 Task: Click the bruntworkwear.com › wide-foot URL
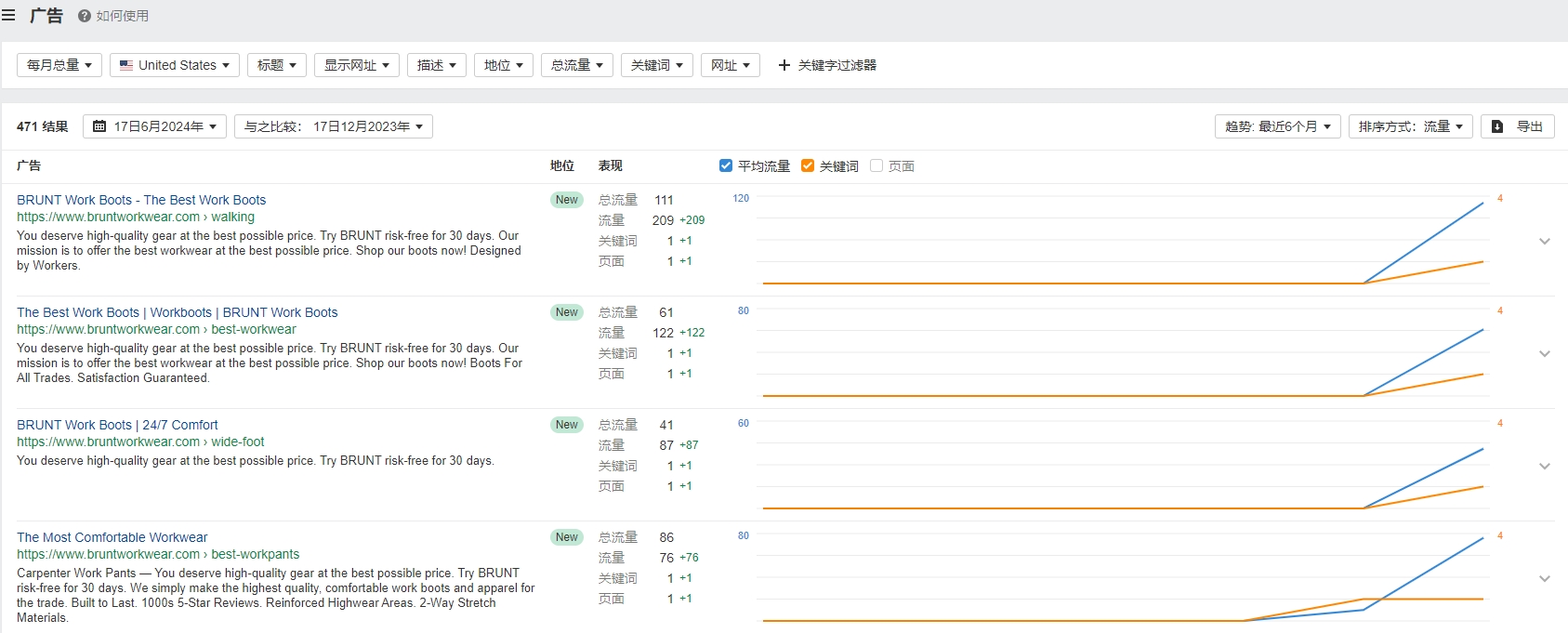[x=140, y=442]
